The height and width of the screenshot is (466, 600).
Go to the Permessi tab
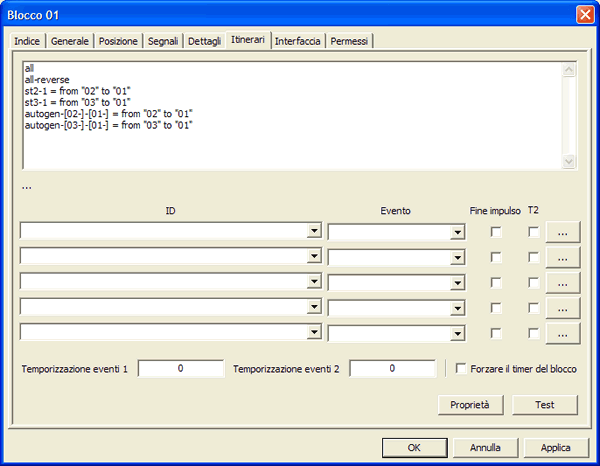coord(349,41)
